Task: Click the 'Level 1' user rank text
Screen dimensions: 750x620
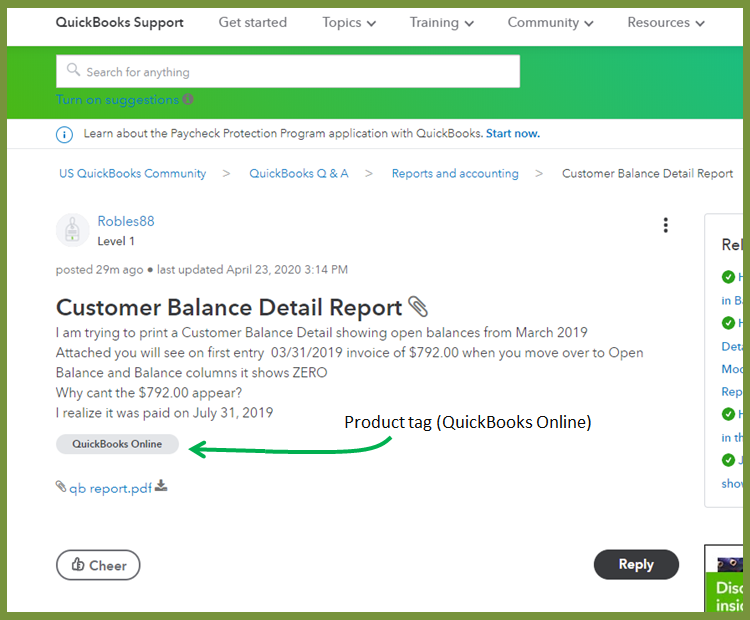Action: [116, 241]
